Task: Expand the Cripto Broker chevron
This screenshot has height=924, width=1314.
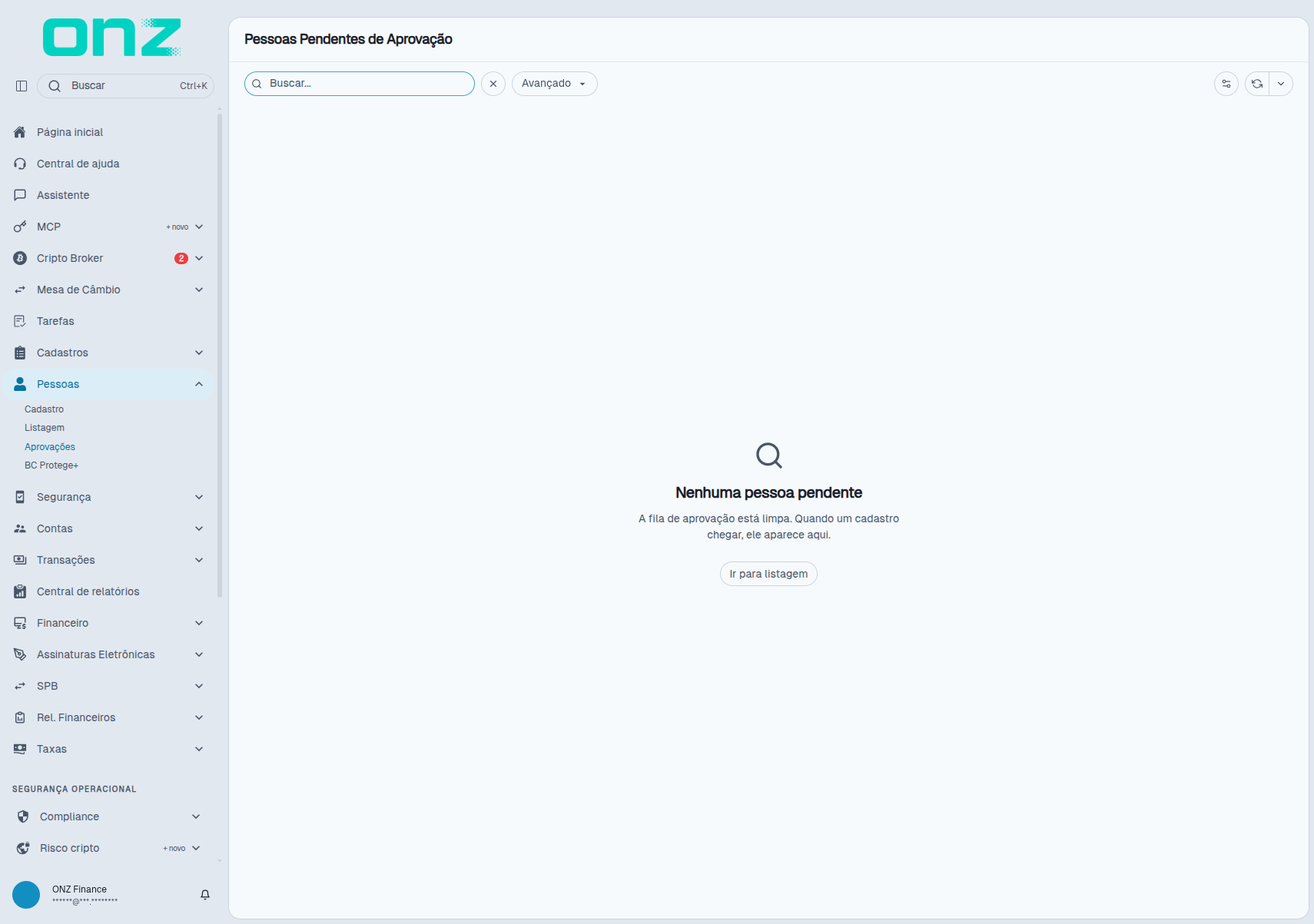Action: point(199,258)
